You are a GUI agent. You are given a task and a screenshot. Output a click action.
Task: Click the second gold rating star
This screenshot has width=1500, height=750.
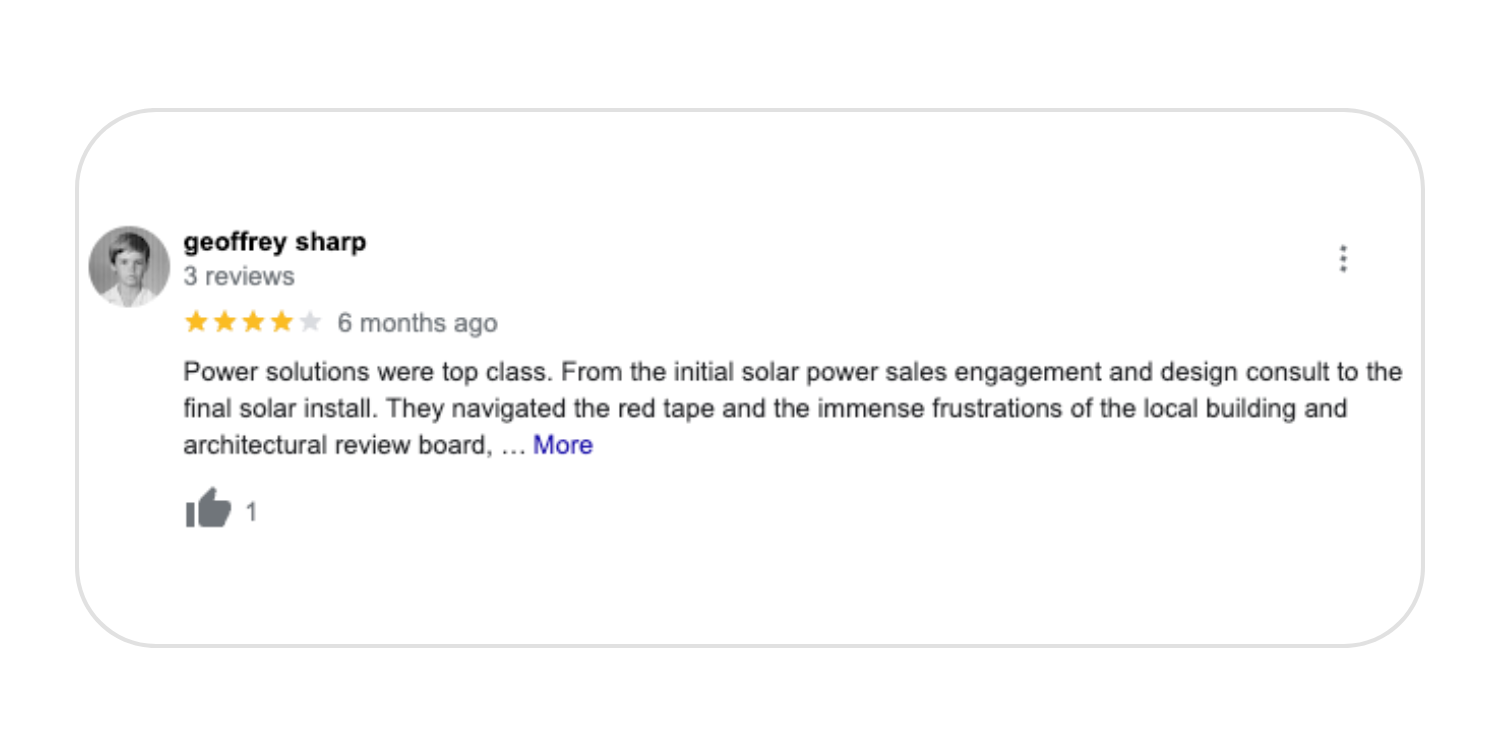tap(225, 322)
